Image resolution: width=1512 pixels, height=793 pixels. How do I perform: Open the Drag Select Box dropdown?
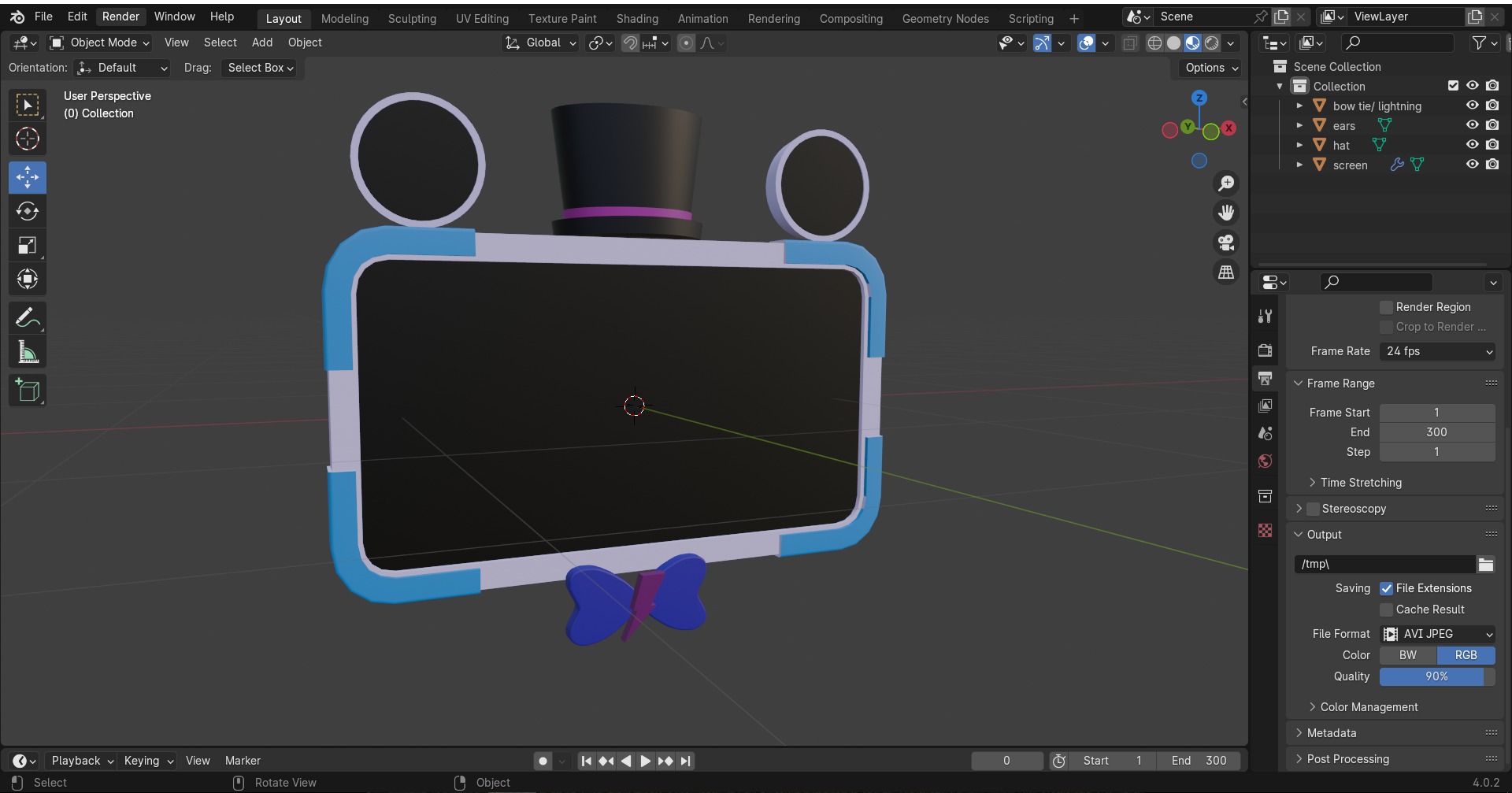tap(261, 68)
